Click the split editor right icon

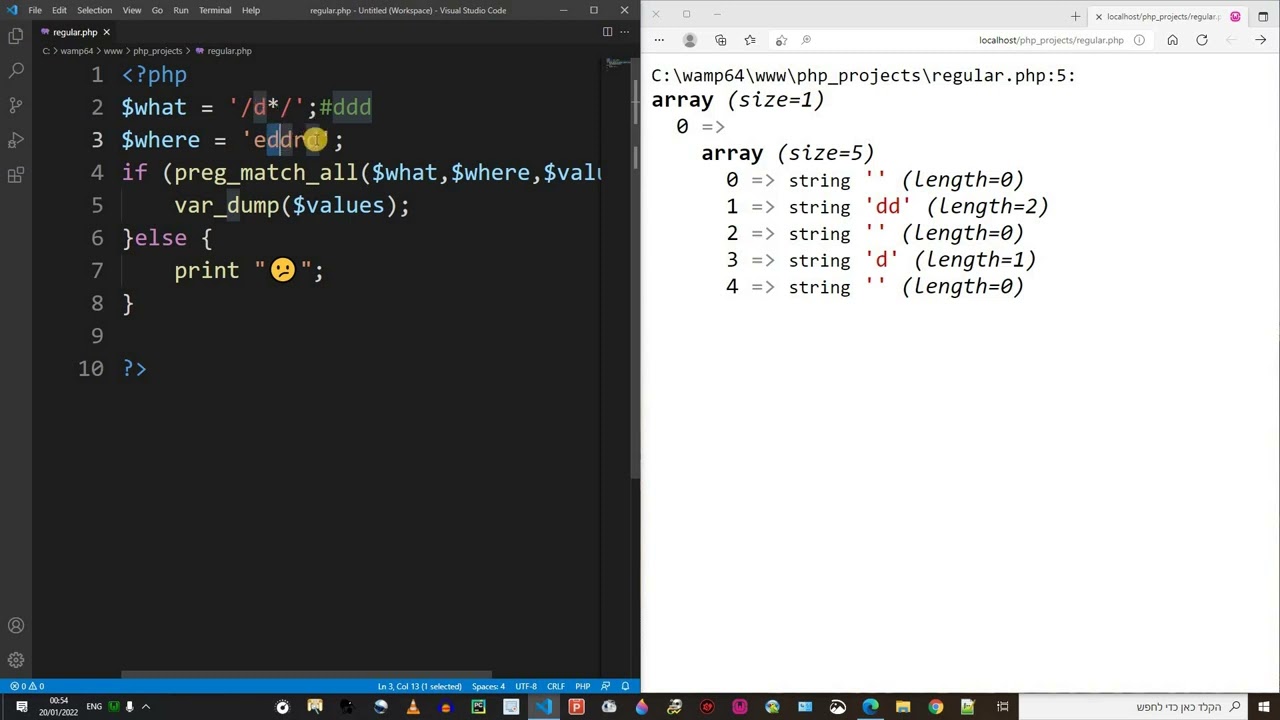[607, 32]
